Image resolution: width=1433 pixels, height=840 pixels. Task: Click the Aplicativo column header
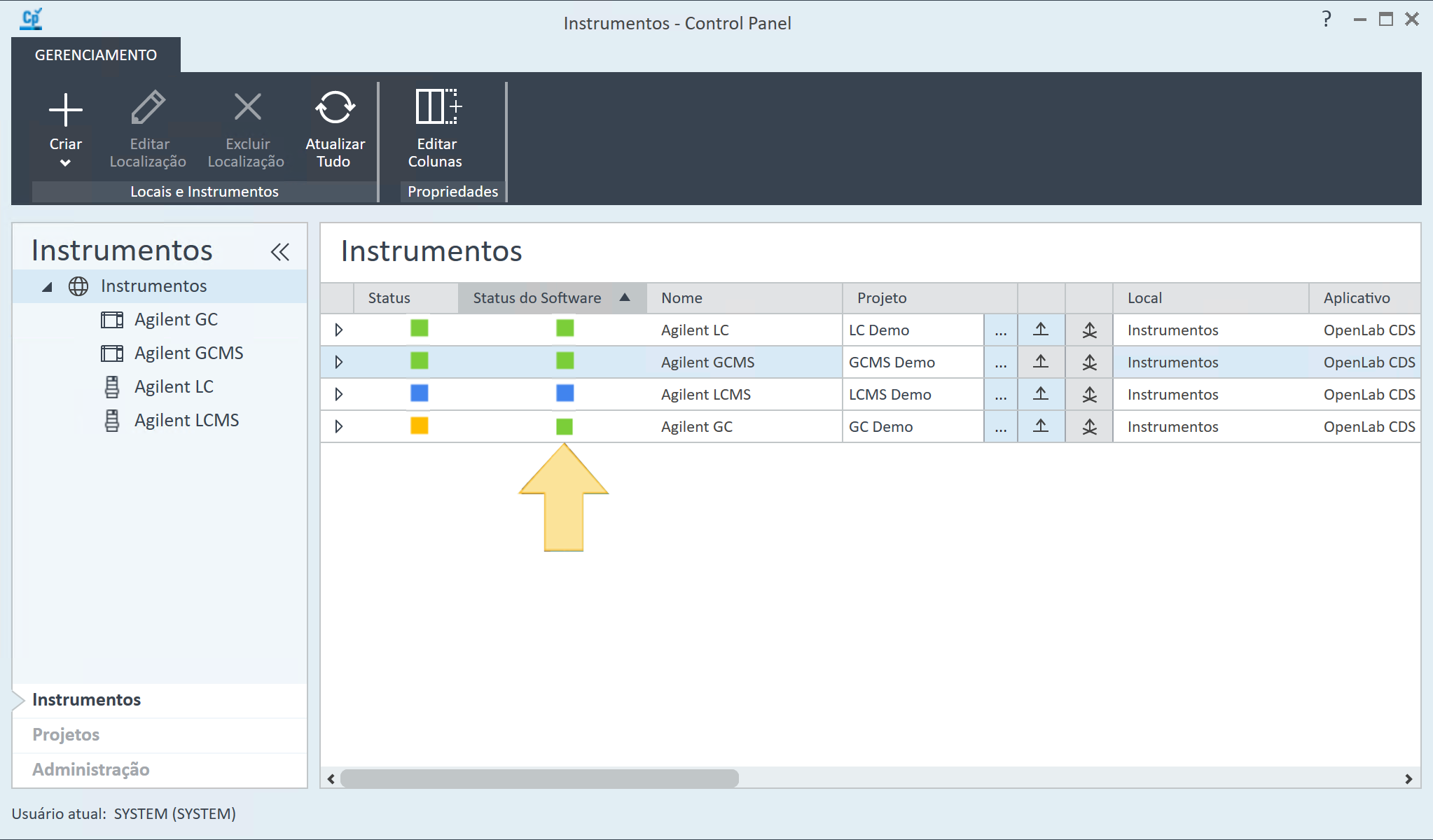pyautogui.click(x=1365, y=298)
